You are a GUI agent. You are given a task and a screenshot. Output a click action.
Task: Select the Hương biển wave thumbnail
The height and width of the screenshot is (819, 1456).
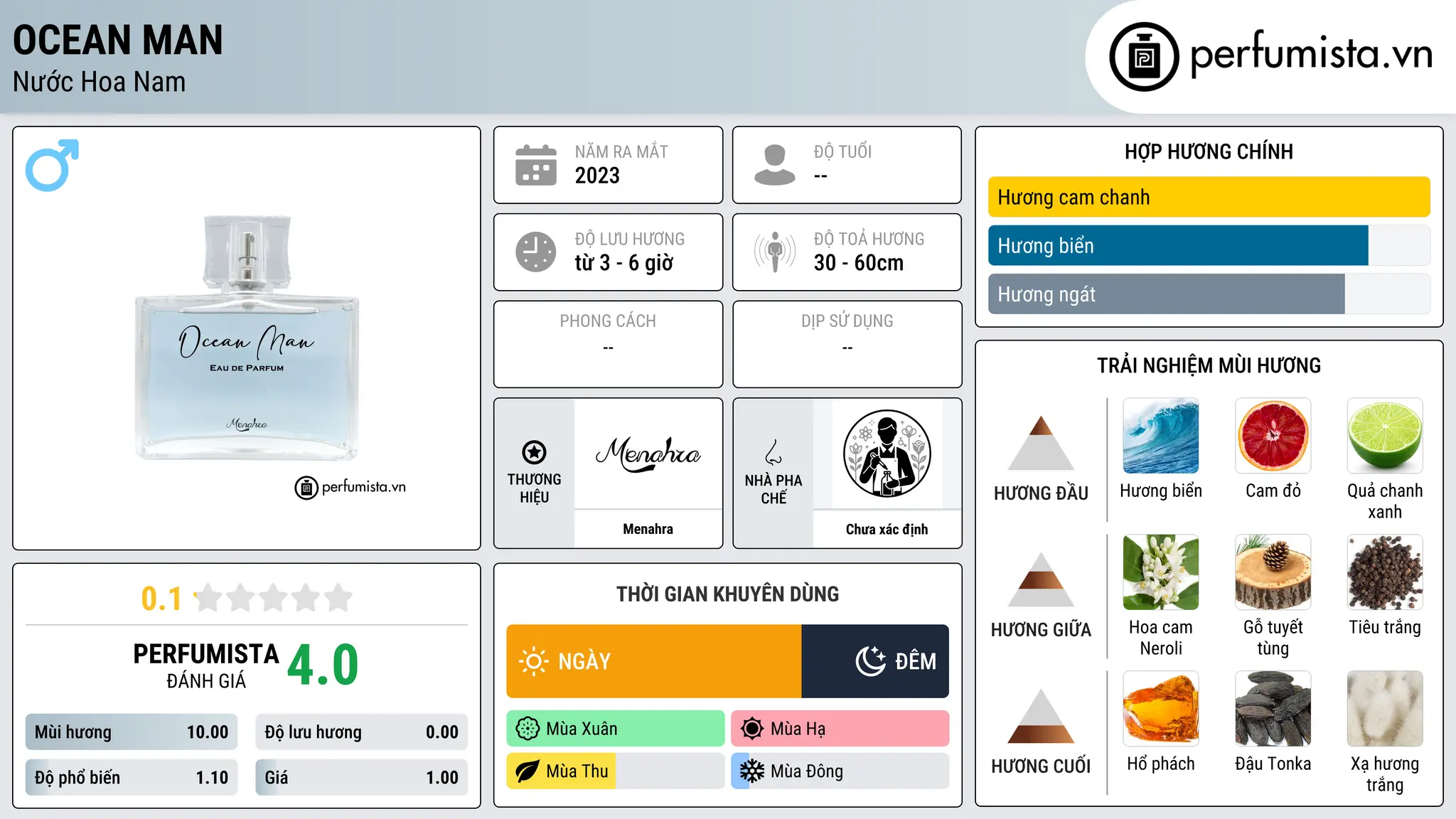click(1161, 436)
